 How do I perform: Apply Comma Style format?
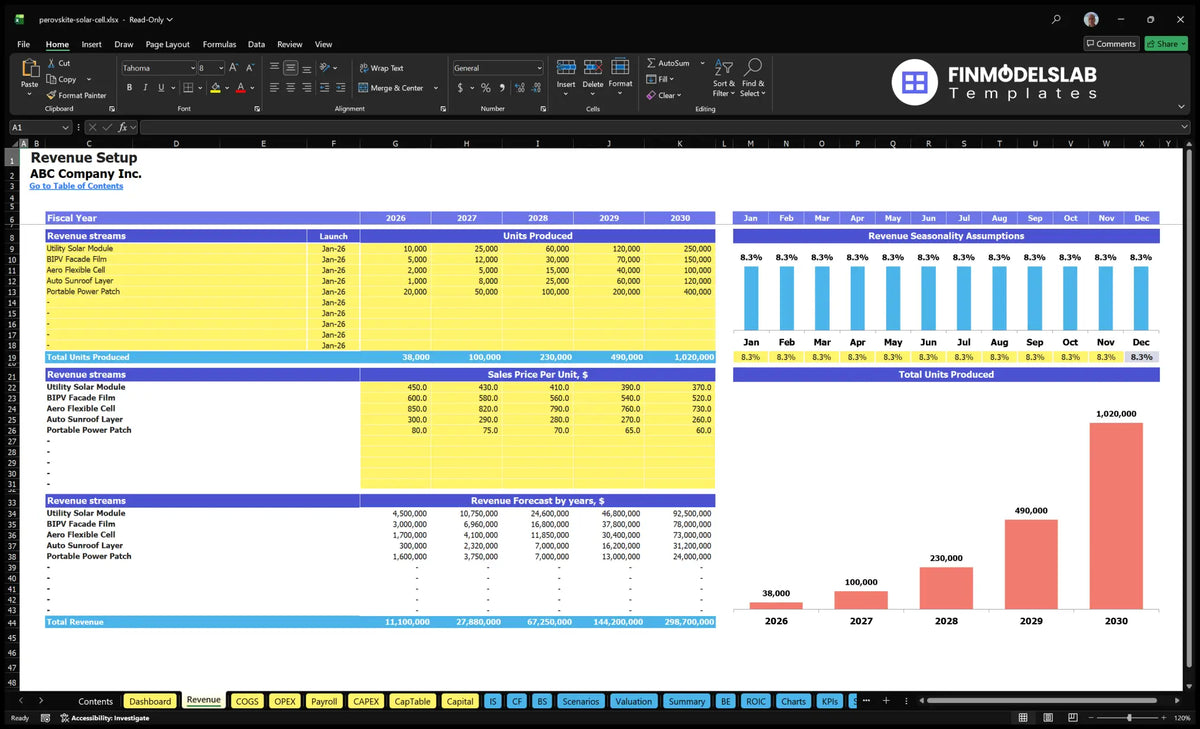pos(500,88)
